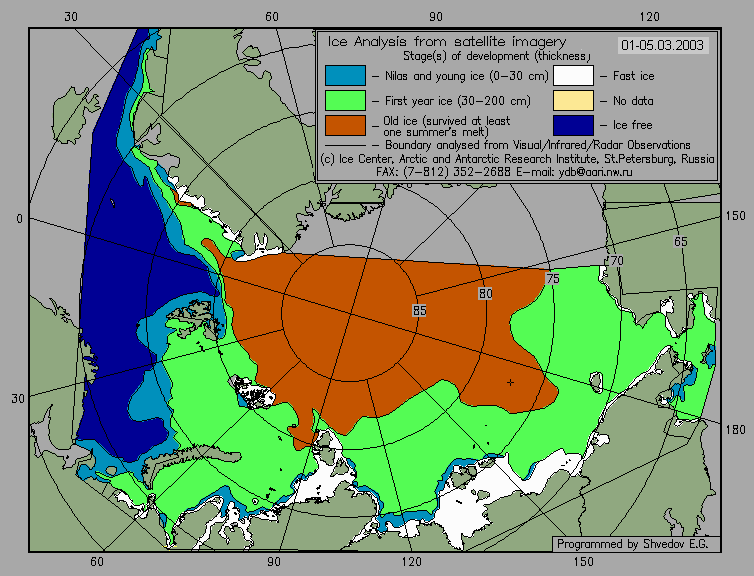Click the 'Nilas and young ice (0-30 cm)' label
The image size is (754, 576).
[x=466, y=76]
